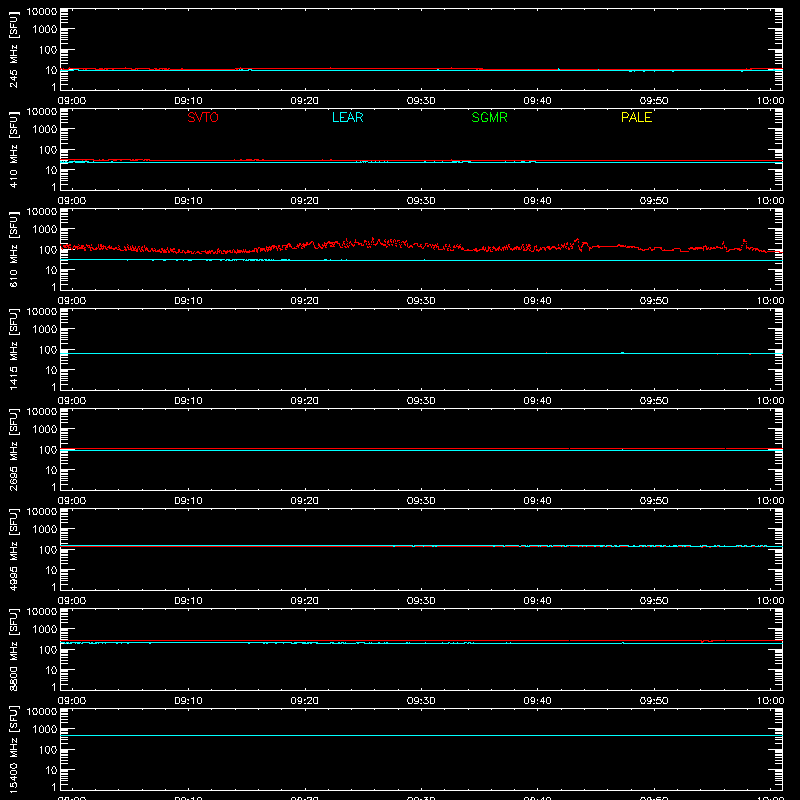Screen dimensions: 800x800
Task: Click the red trace in the 8800 MHz panel
Action: click(421, 640)
